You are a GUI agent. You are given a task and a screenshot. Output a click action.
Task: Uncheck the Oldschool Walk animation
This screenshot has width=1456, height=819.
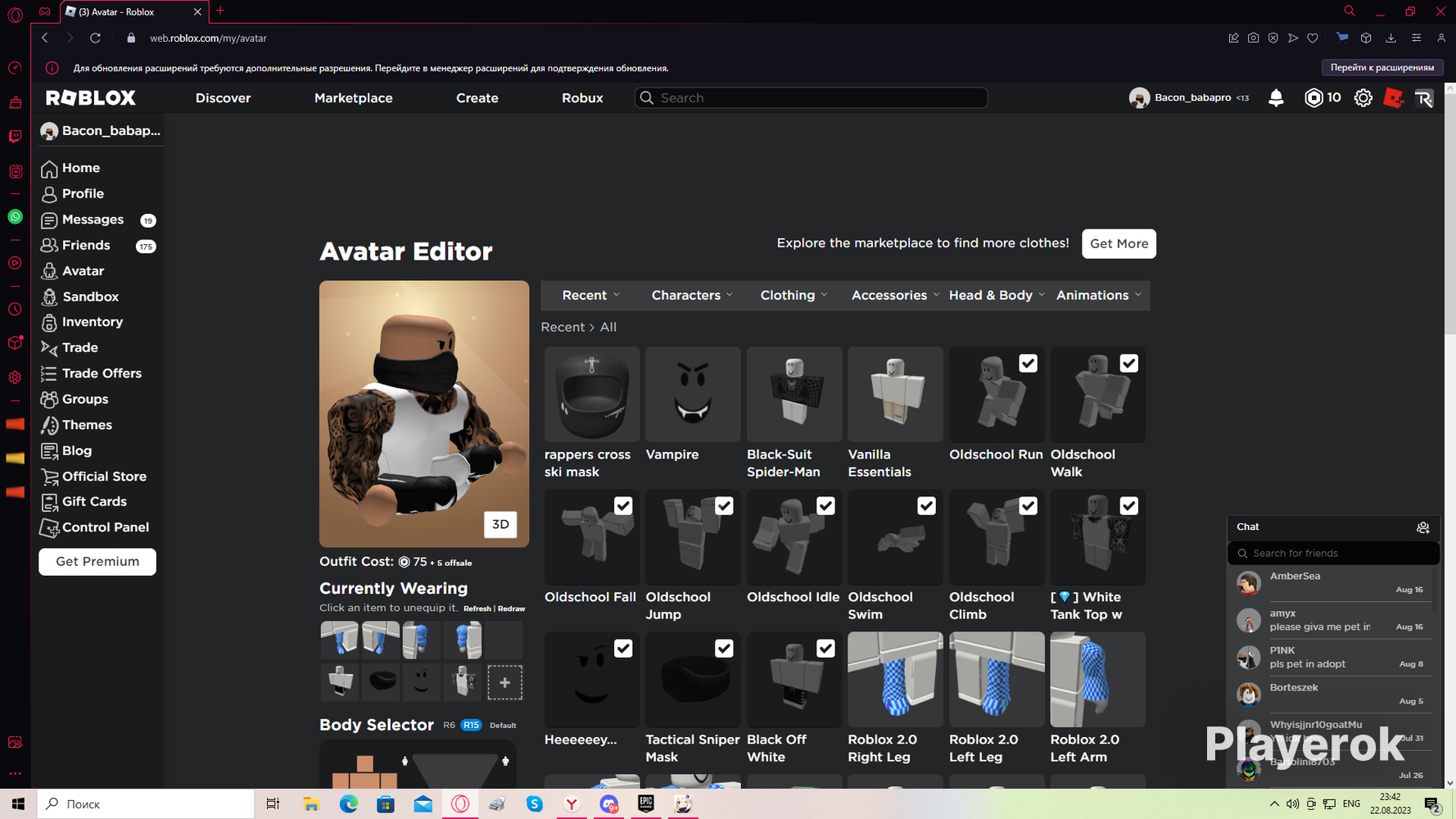[1129, 364]
